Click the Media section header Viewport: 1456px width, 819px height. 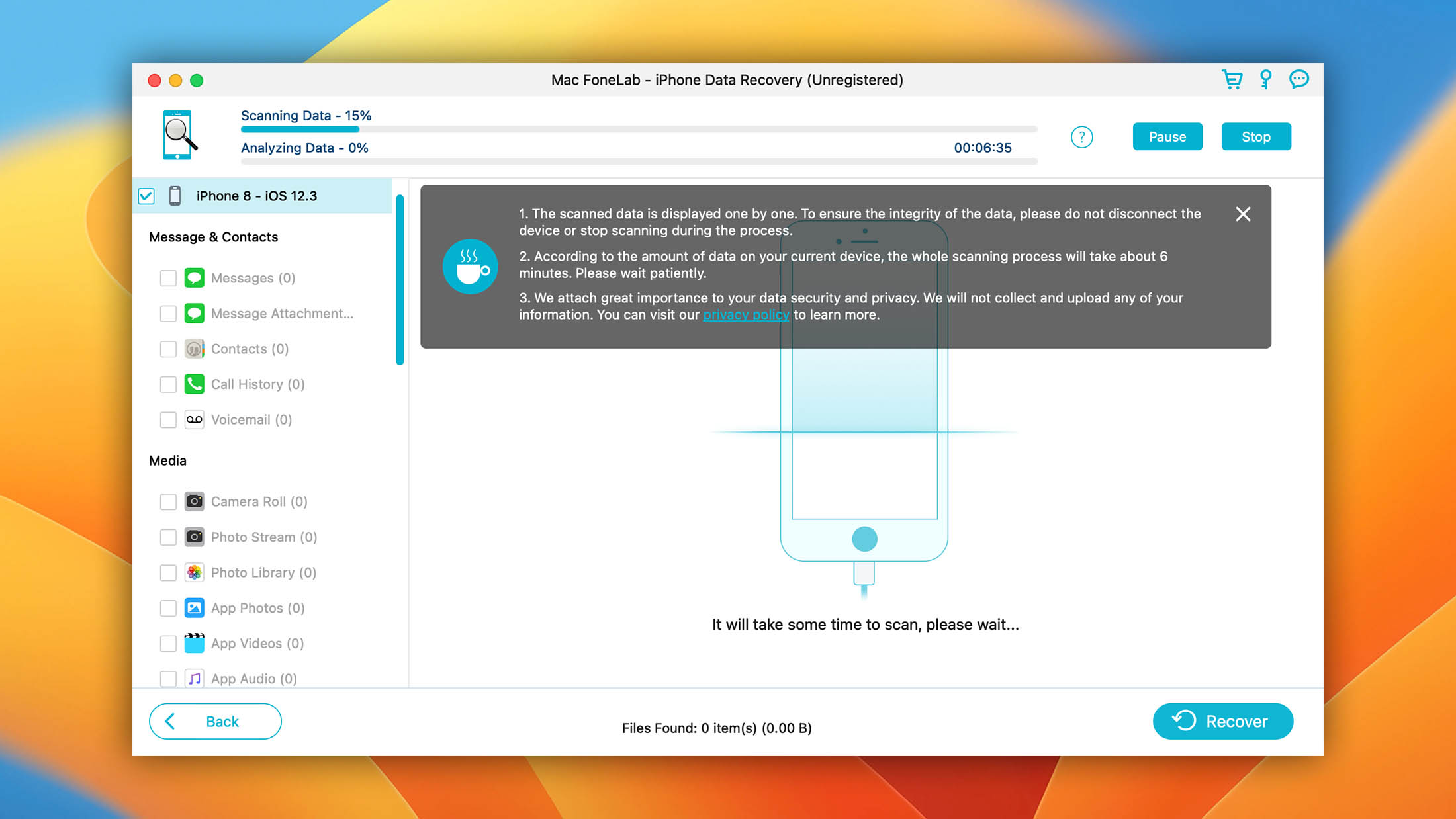click(167, 460)
